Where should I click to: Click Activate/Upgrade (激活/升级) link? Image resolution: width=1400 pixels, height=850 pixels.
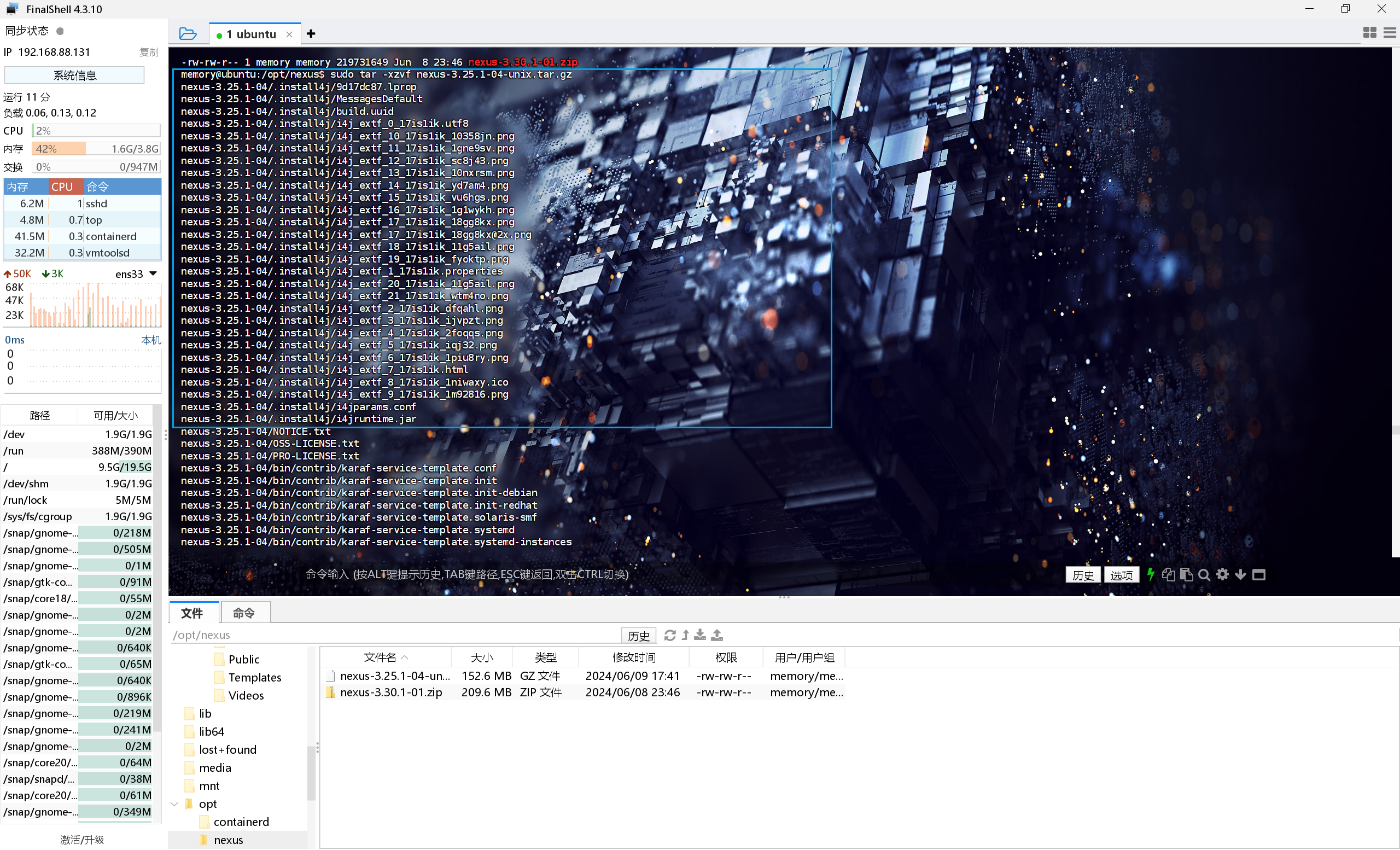pyautogui.click(x=83, y=840)
